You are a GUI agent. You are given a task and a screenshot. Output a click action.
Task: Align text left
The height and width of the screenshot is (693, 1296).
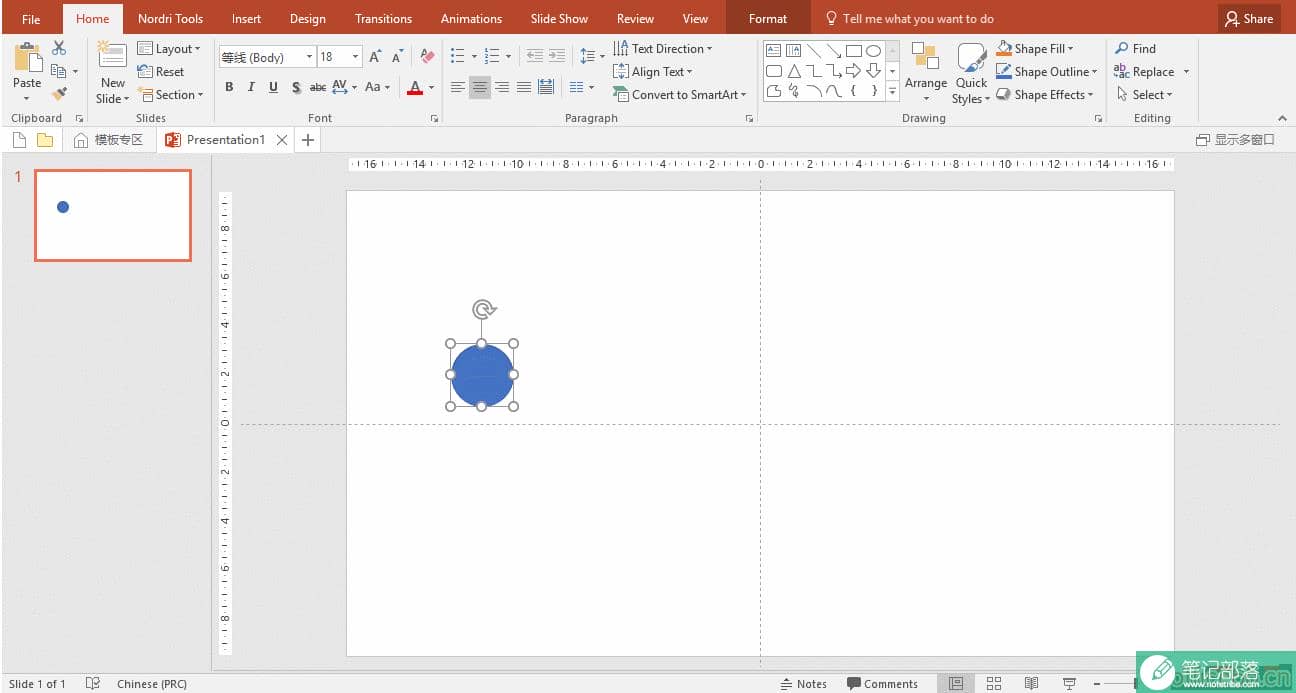pyautogui.click(x=458, y=88)
